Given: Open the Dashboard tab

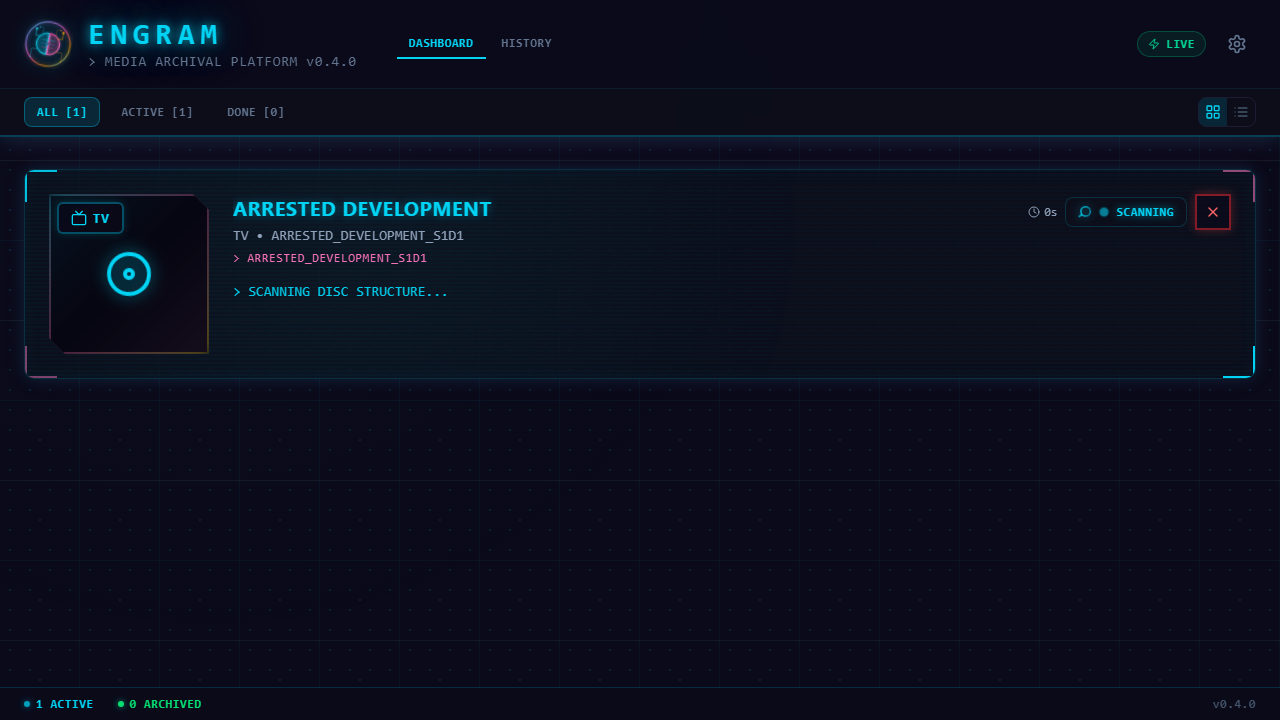Looking at the screenshot, I should coord(441,43).
